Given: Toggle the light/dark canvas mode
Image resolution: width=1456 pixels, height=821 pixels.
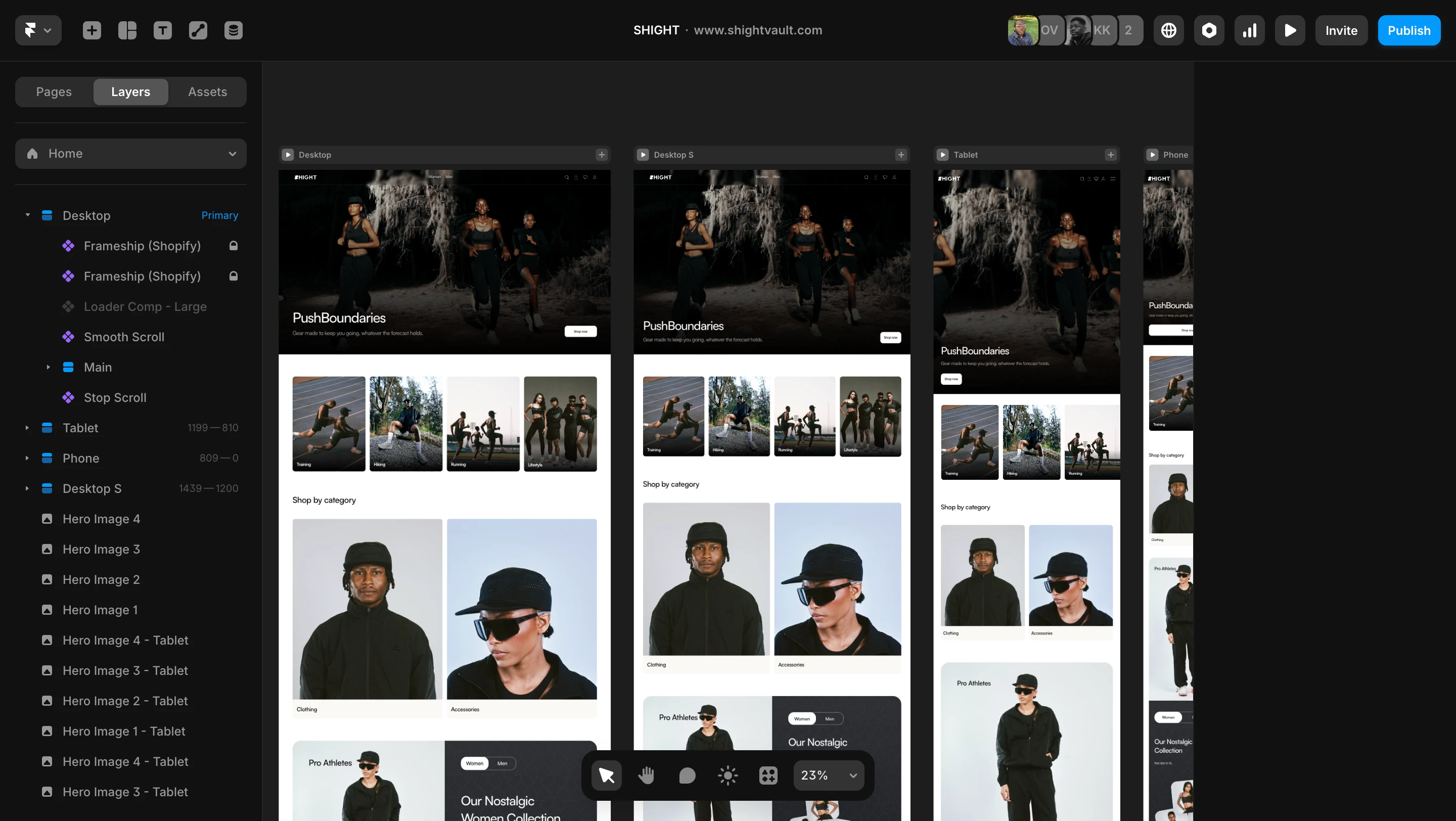Looking at the screenshot, I should coord(727,775).
